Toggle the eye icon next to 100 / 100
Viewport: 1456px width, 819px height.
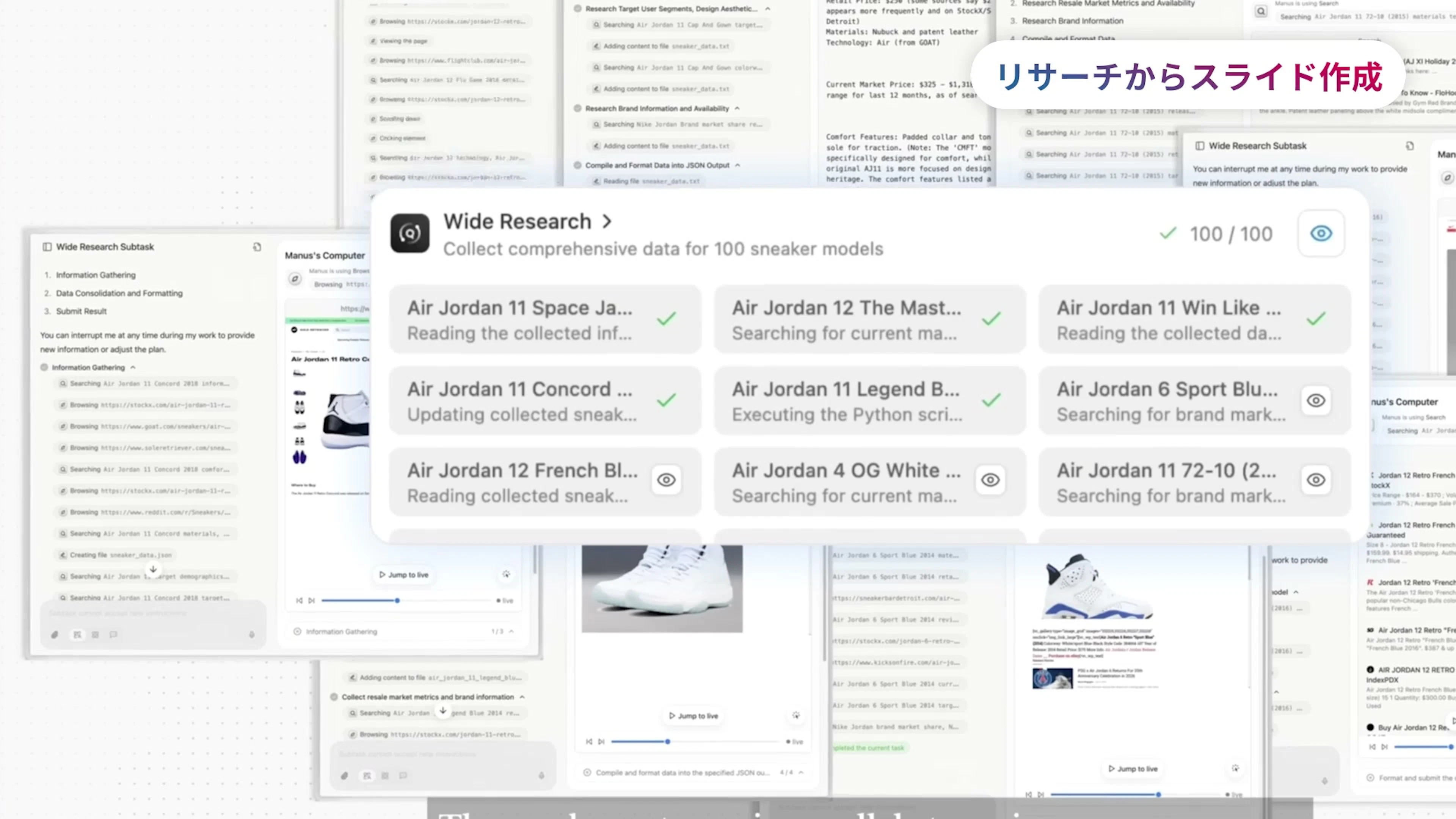tap(1321, 234)
